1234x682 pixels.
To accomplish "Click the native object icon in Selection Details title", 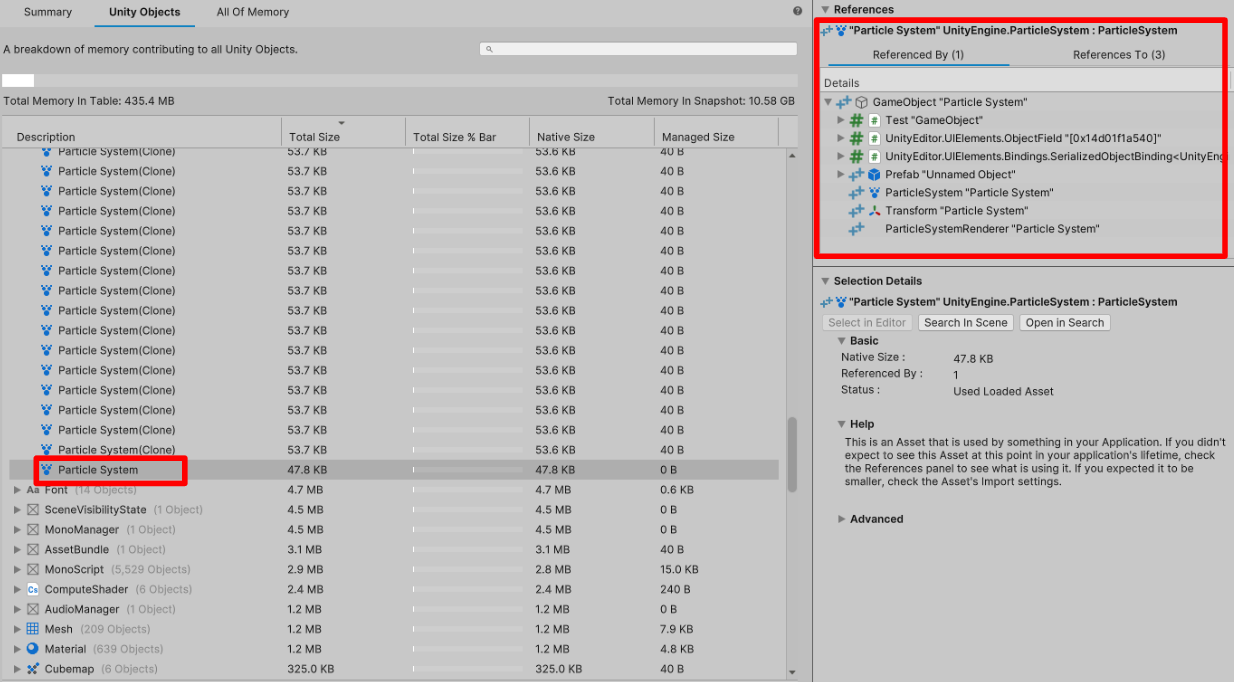I will coord(826,302).
